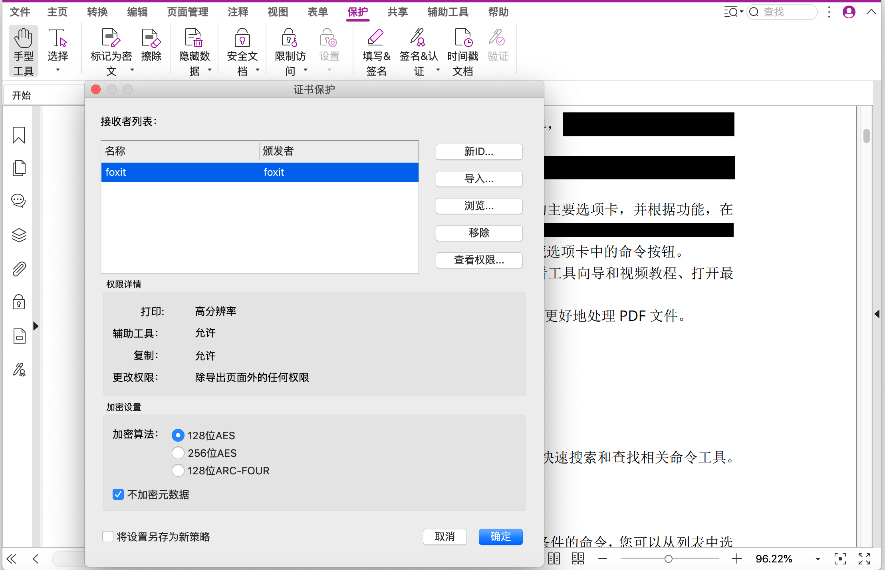
Task: Switch to the 转换 ribbon tab
Action: [x=97, y=12]
